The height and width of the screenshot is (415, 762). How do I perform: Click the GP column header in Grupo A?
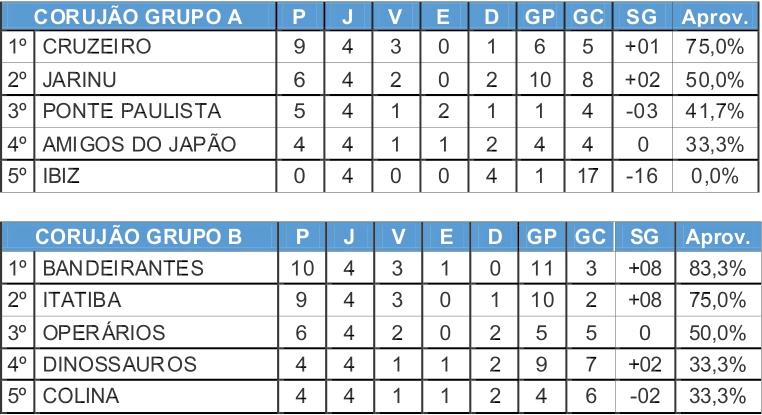pos(540,17)
